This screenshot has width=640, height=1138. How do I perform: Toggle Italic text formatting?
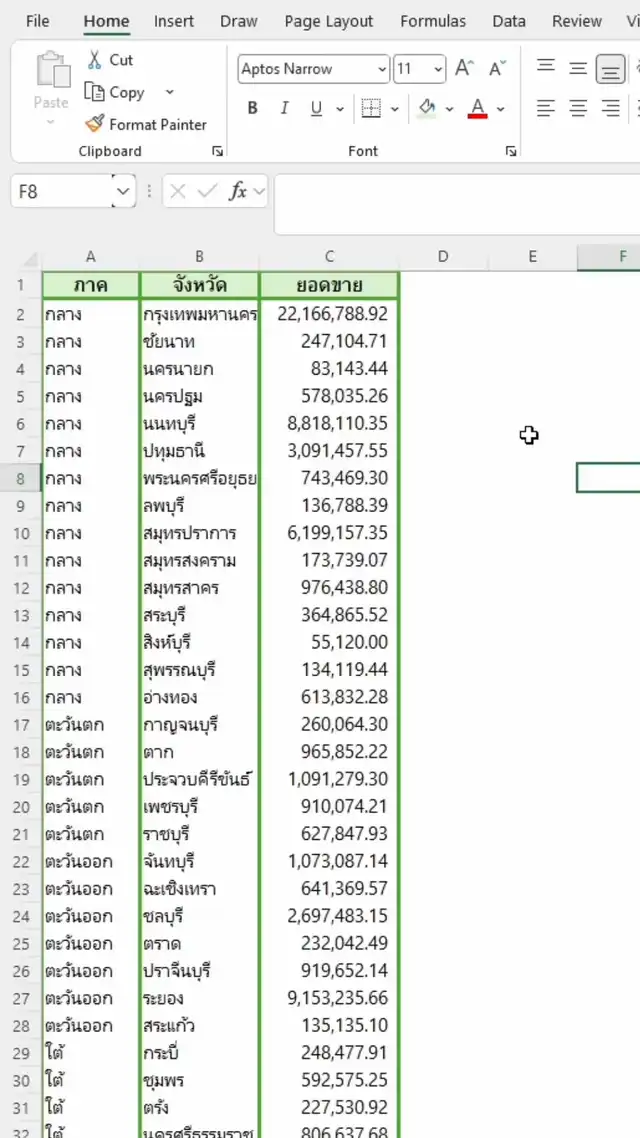tap(284, 109)
